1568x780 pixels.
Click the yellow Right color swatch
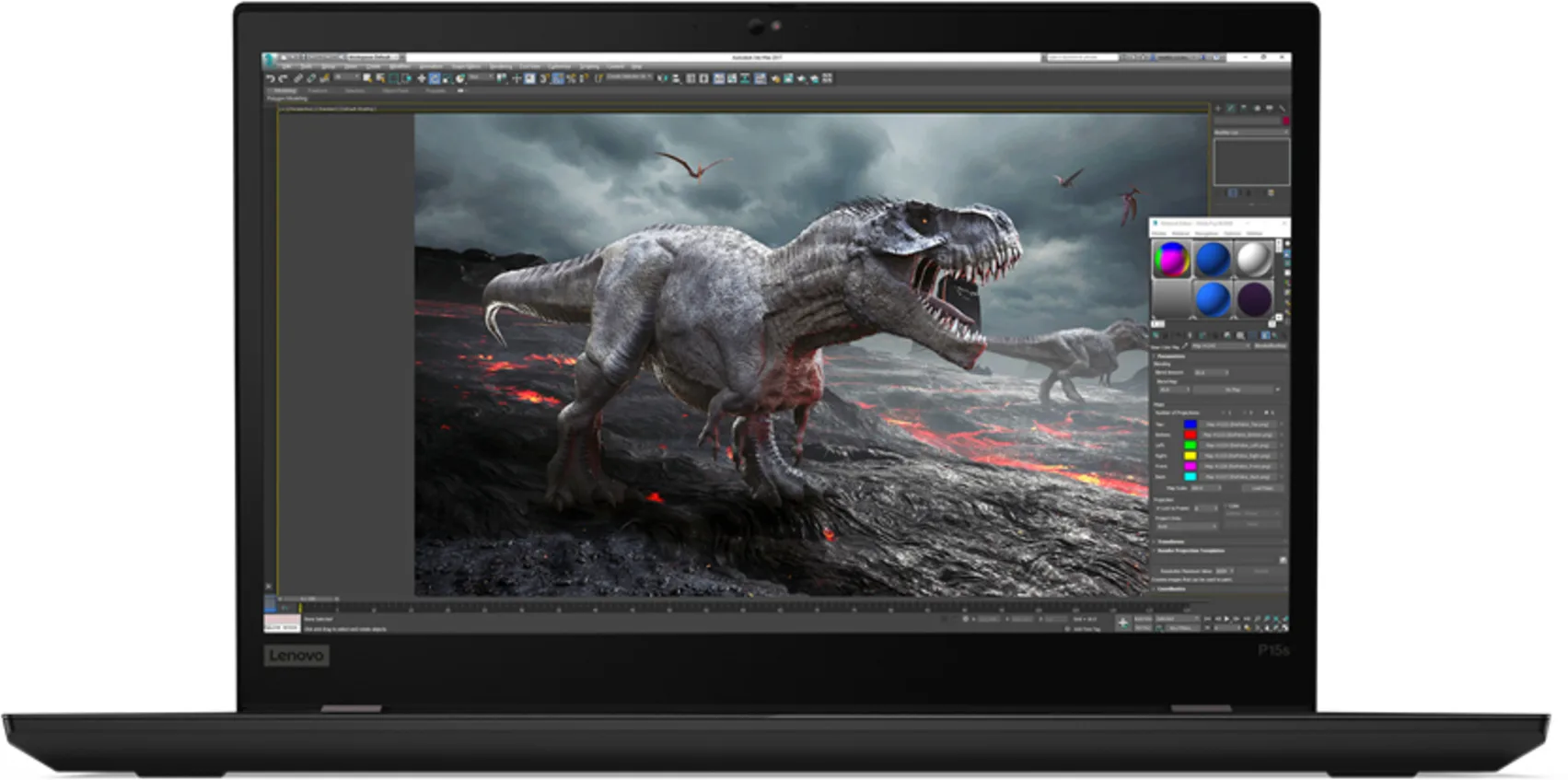click(1191, 456)
